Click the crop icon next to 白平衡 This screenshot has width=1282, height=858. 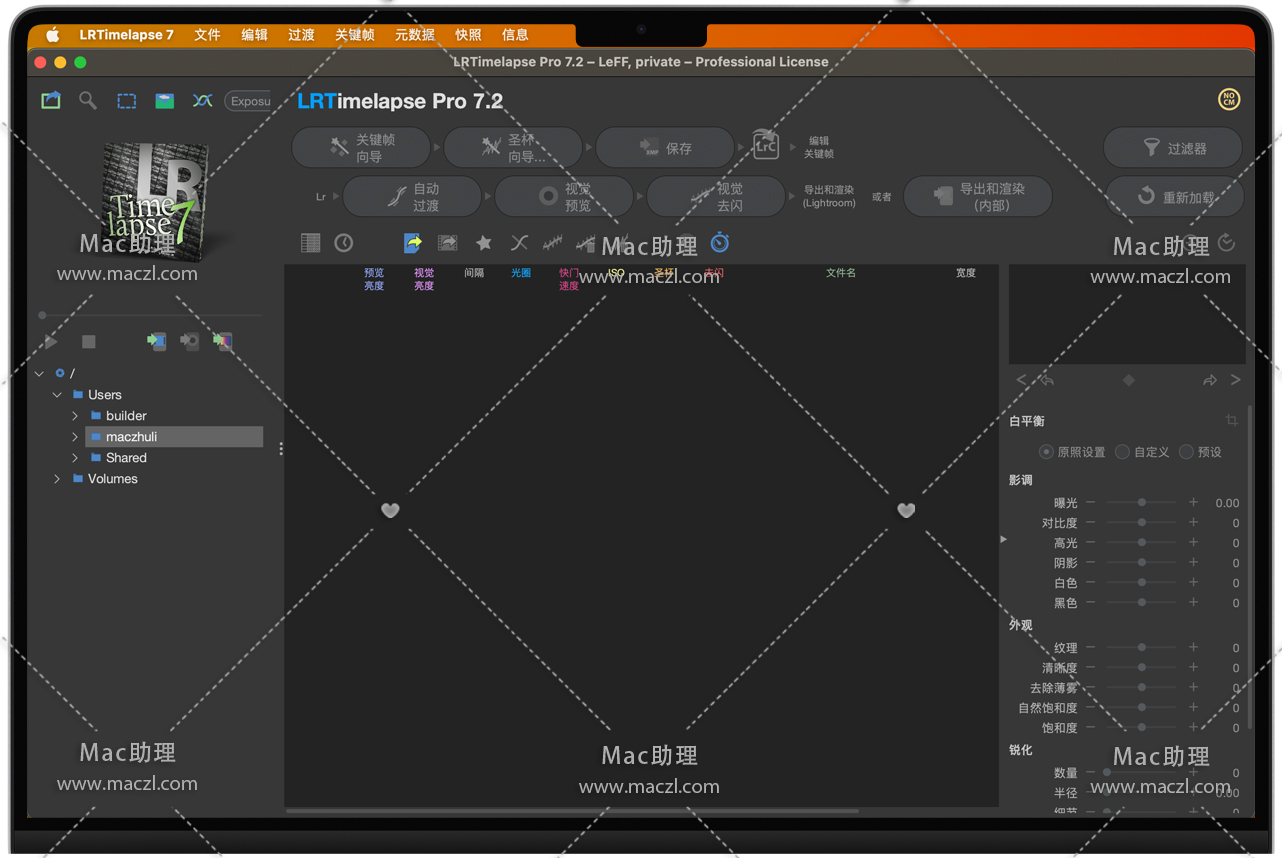(1231, 420)
